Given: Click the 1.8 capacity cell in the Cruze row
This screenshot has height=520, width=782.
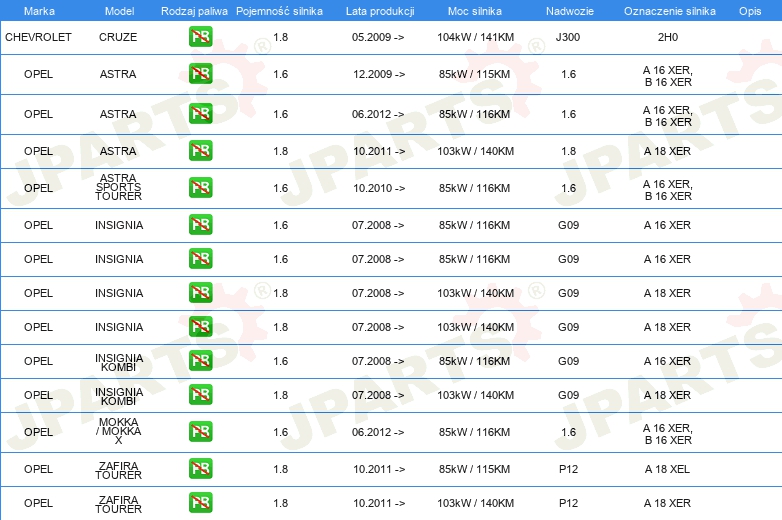Looking at the screenshot, I should 281,37.
